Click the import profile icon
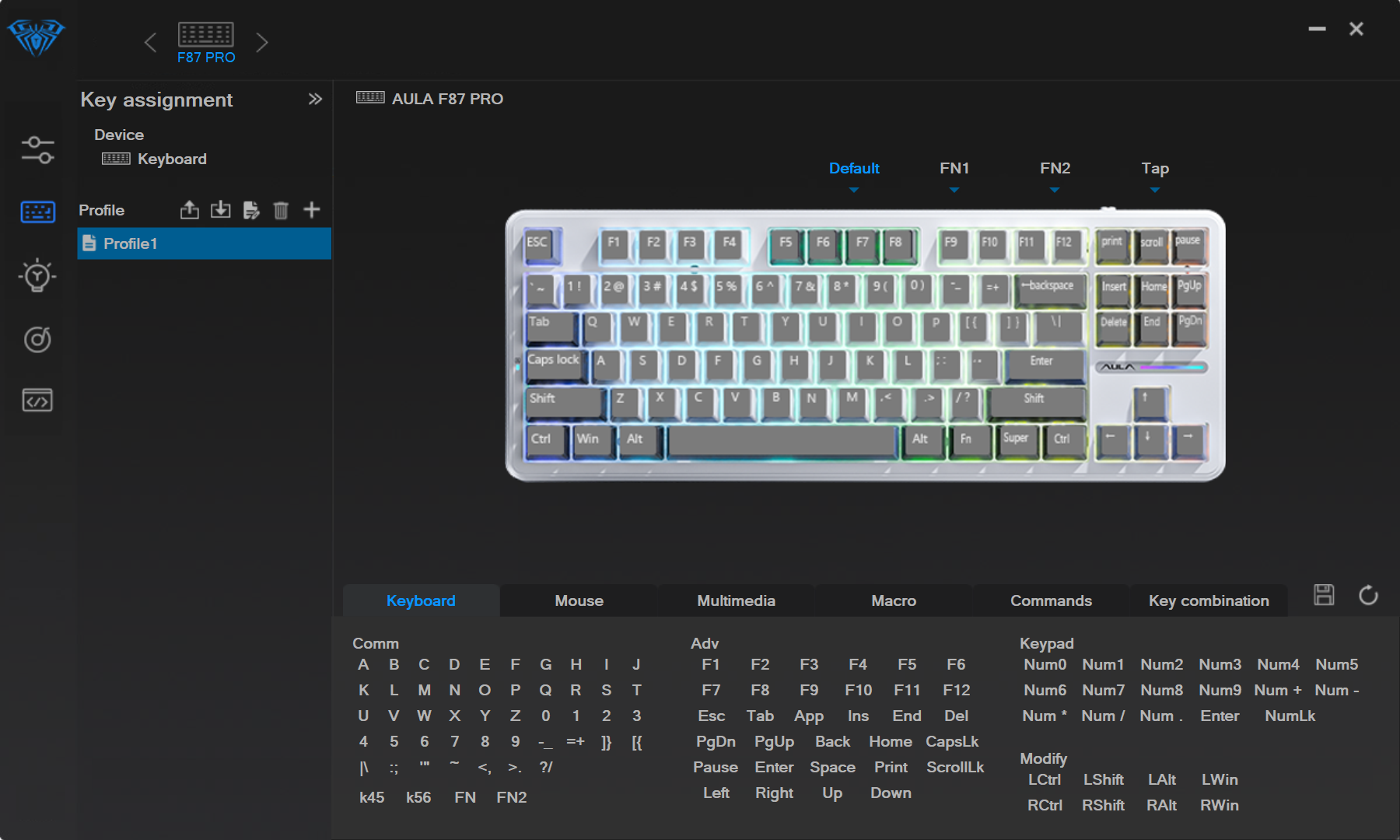The image size is (1400, 840). tap(221, 210)
